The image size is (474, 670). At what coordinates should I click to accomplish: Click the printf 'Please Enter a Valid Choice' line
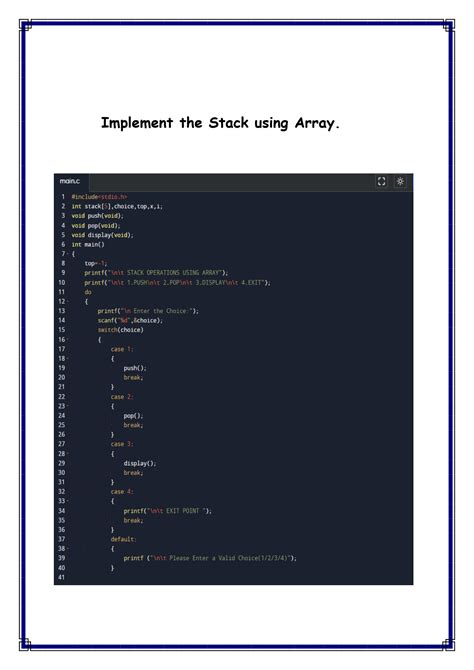pyautogui.click(x=210, y=558)
